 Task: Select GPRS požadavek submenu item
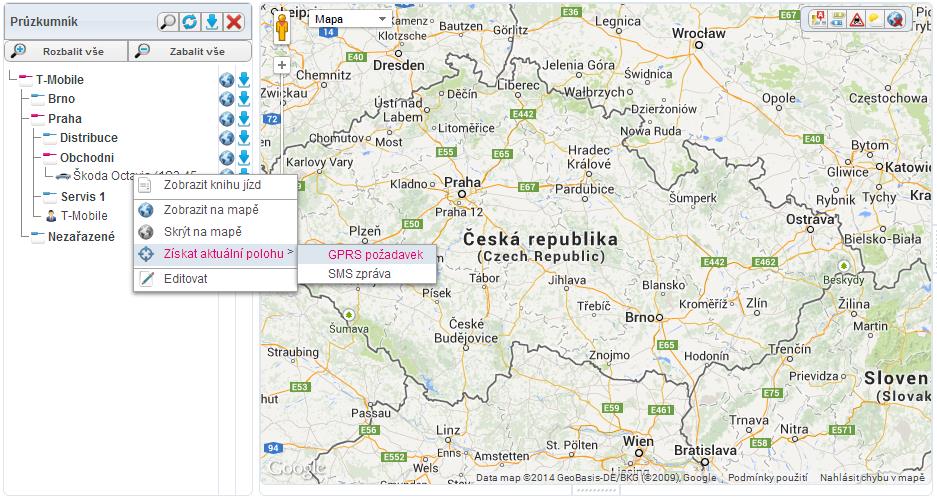tap(367, 254)
